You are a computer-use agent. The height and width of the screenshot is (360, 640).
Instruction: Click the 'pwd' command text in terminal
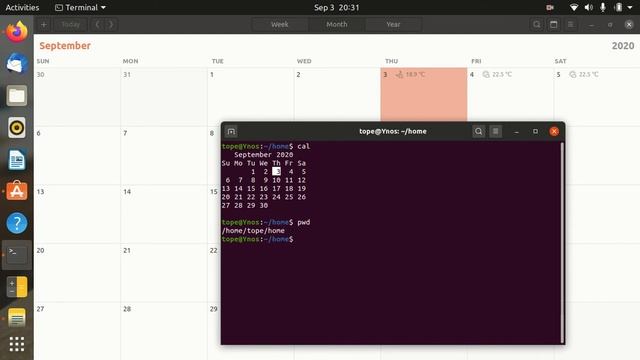[x=304, y=222]
